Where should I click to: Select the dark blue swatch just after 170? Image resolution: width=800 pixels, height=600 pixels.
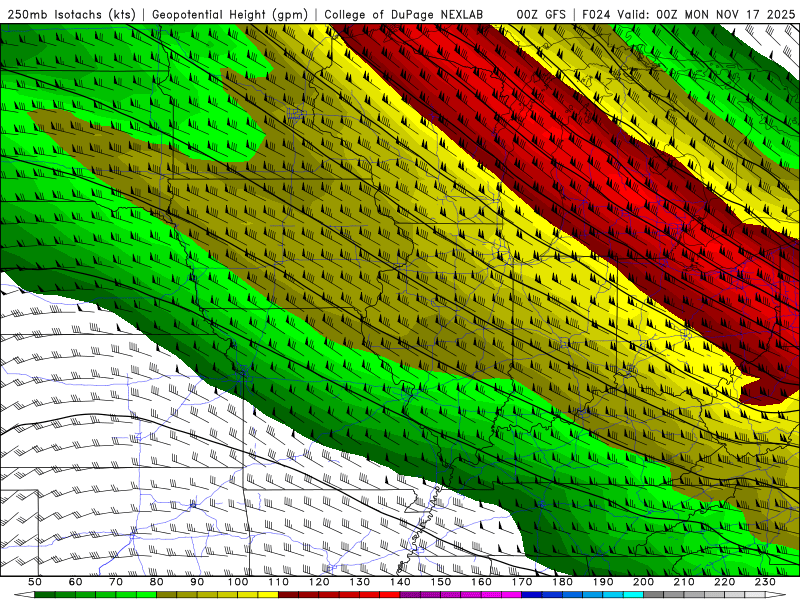[x=532, y=594]
